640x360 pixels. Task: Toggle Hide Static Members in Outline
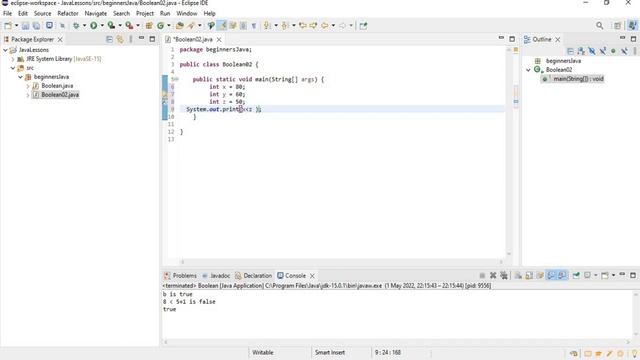pyautogui.click(x=602, y=51)
